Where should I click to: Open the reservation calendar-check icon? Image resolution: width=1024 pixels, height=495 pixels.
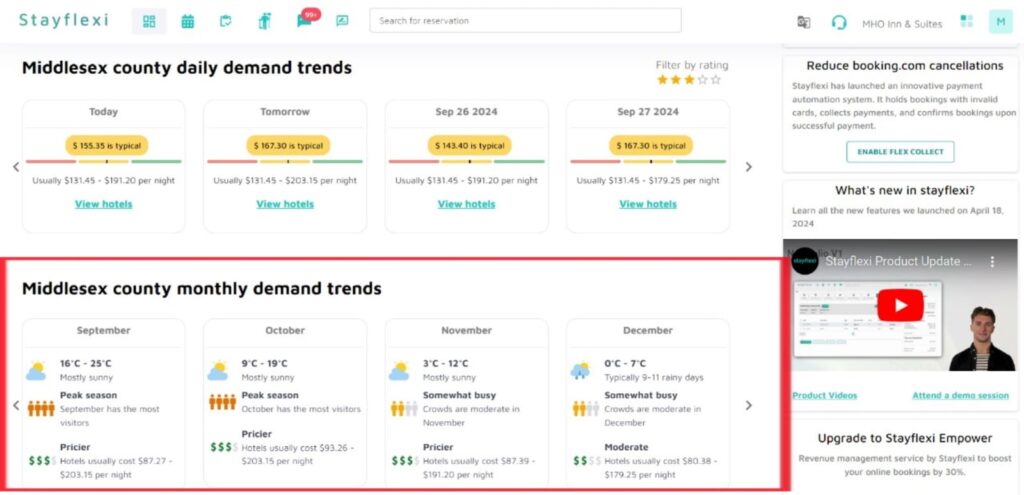[225, 21]
